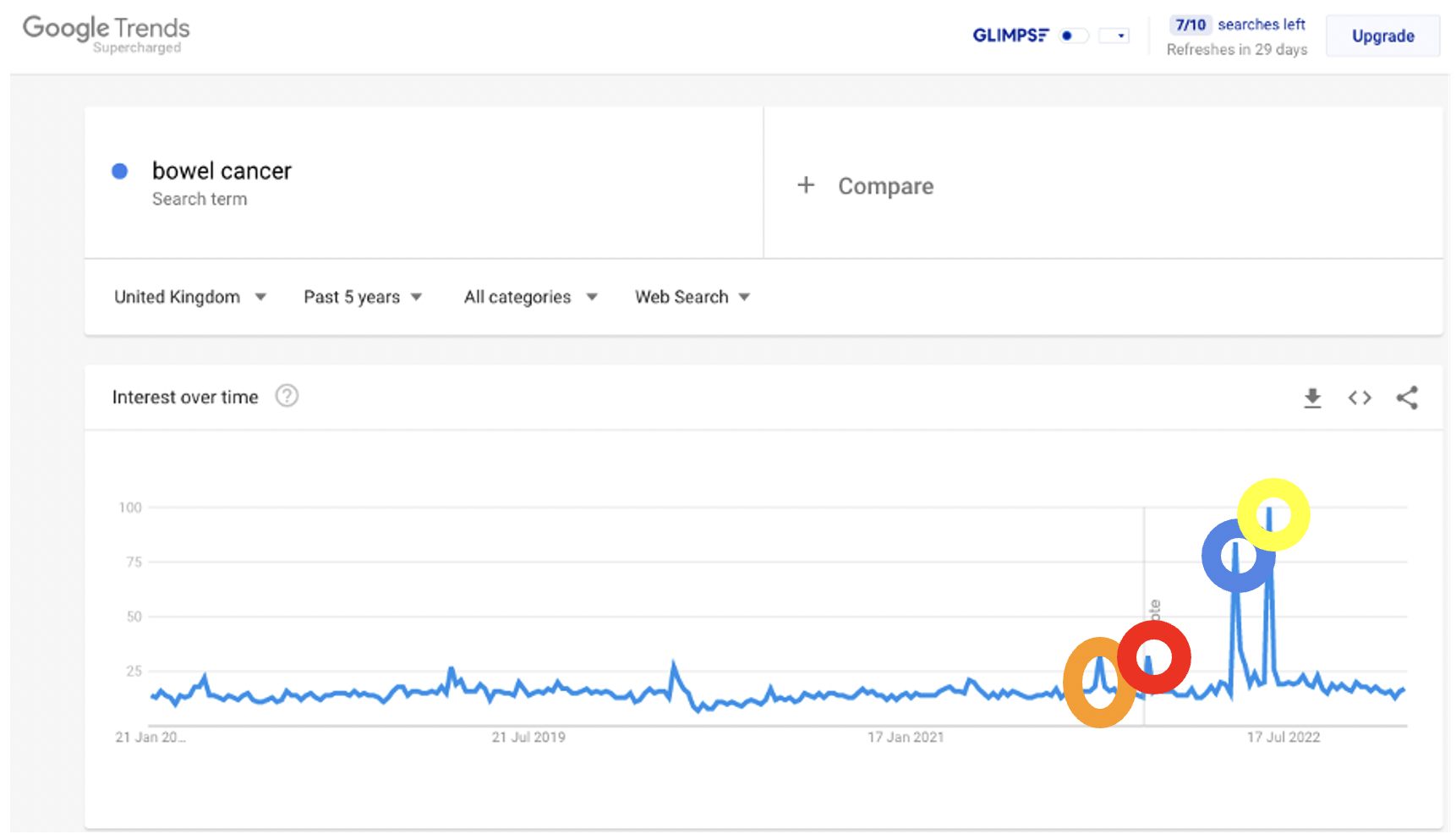Click the plus icon beside Compare
The image size is (1456, 834).
pyautogui.click(x=806, y=185)
